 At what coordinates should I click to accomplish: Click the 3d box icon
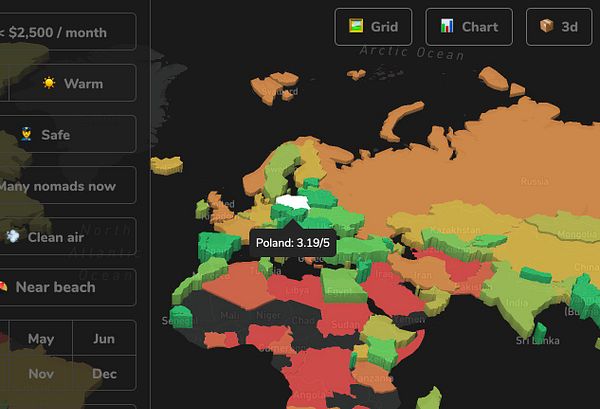click(546, 26)
